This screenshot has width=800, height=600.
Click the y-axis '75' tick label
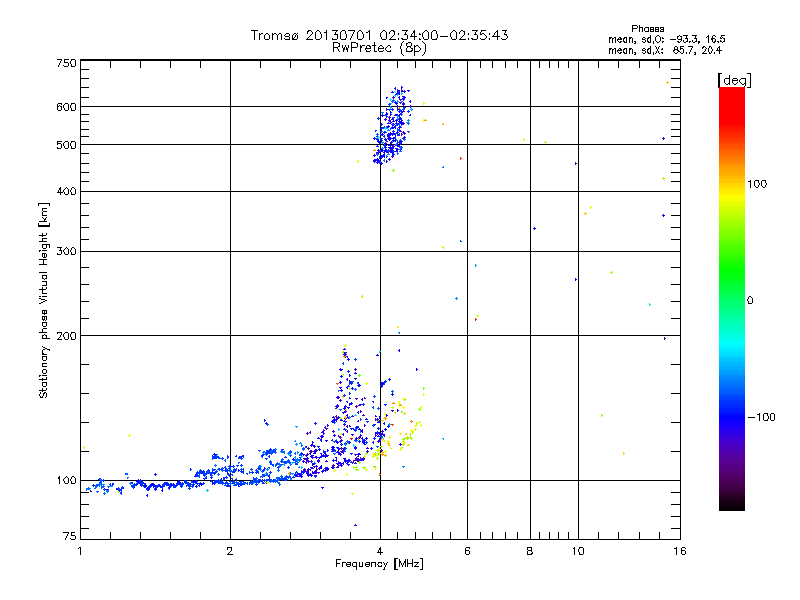coord(70,536)
